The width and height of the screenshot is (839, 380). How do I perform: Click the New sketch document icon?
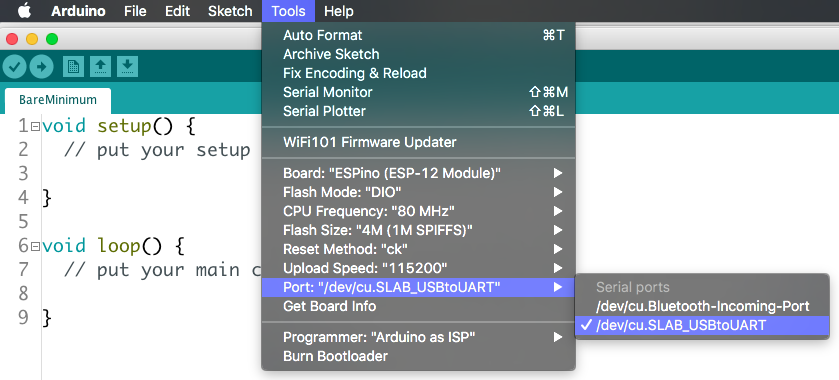(73, 66)
